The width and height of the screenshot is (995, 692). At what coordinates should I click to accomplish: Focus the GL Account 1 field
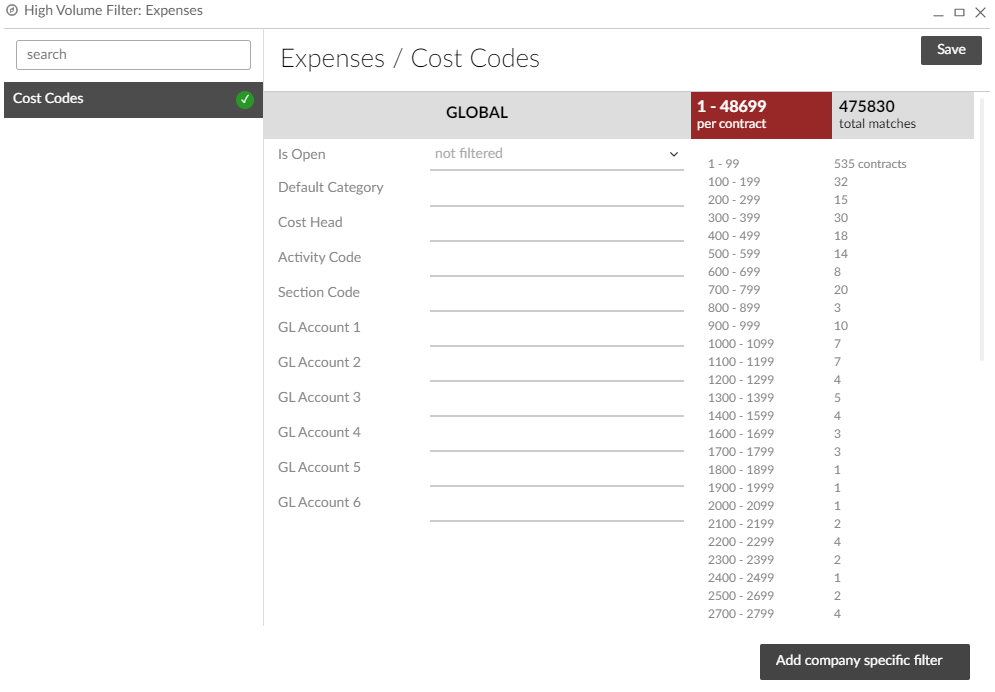[556, 332]
